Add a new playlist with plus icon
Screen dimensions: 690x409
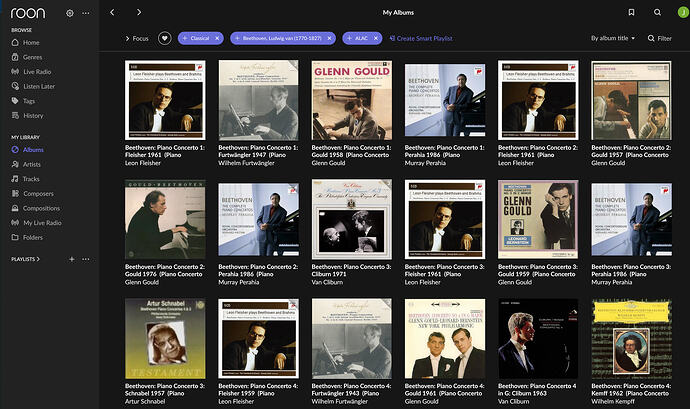click(x=71, y=259)
